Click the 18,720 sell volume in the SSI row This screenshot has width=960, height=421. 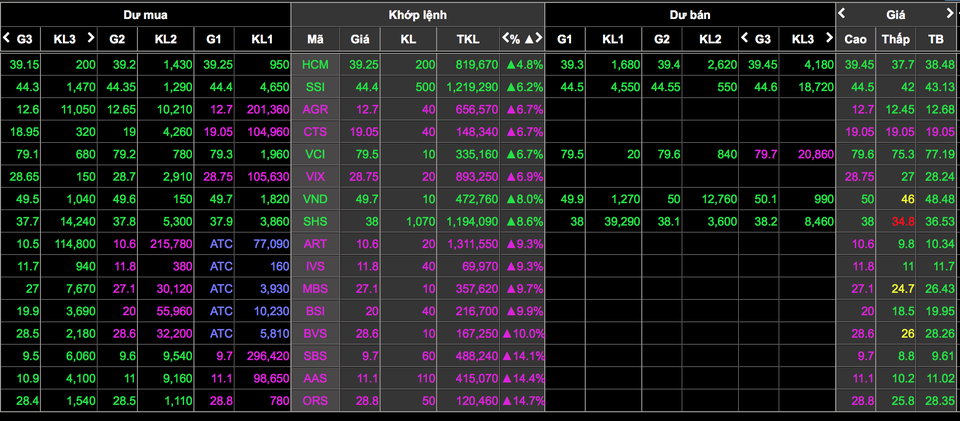pyautogui.click(x=816, y=88)
